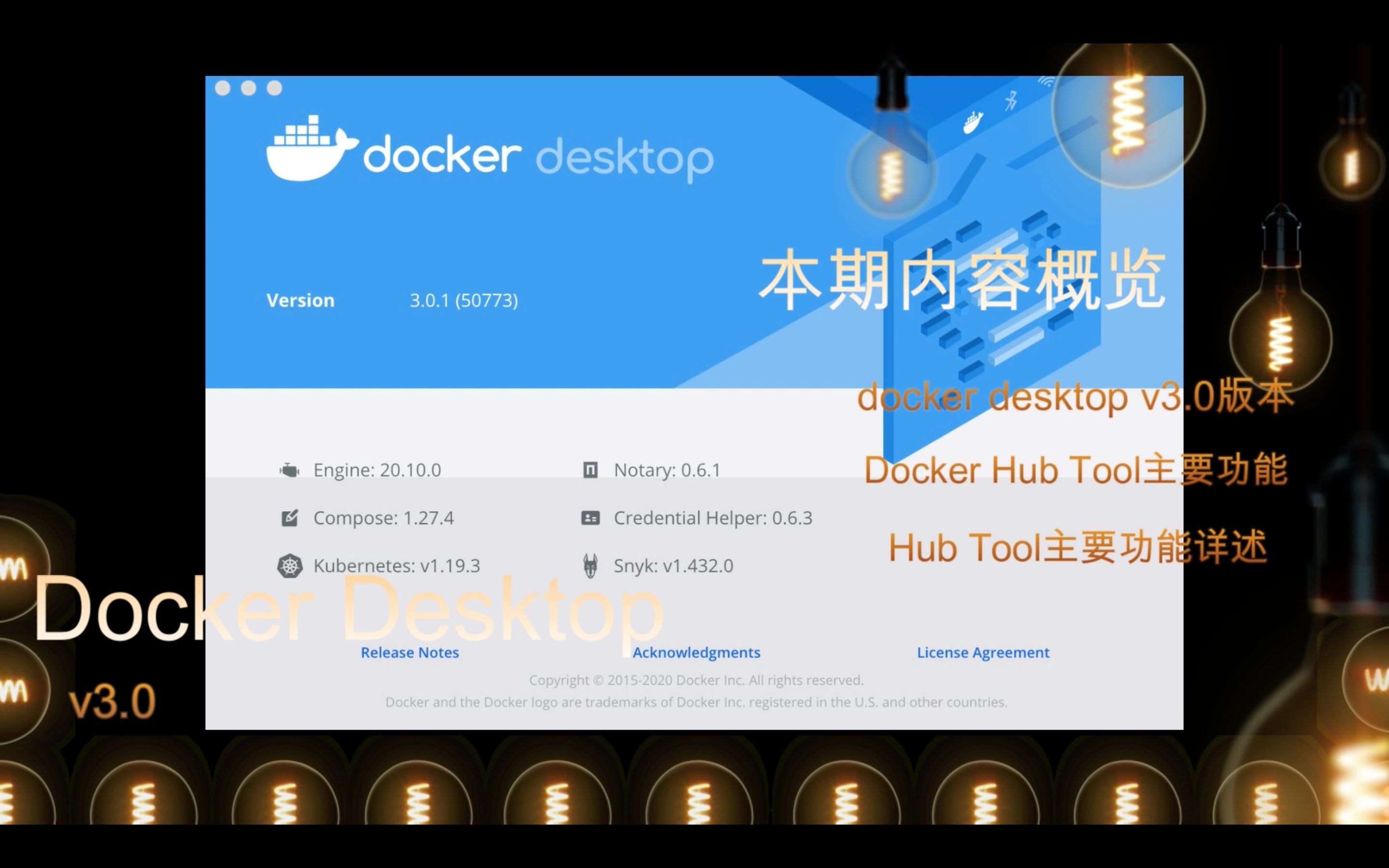Click the Docker whale logo
The width and height of the screenshot is (1389, 868).
312,148
